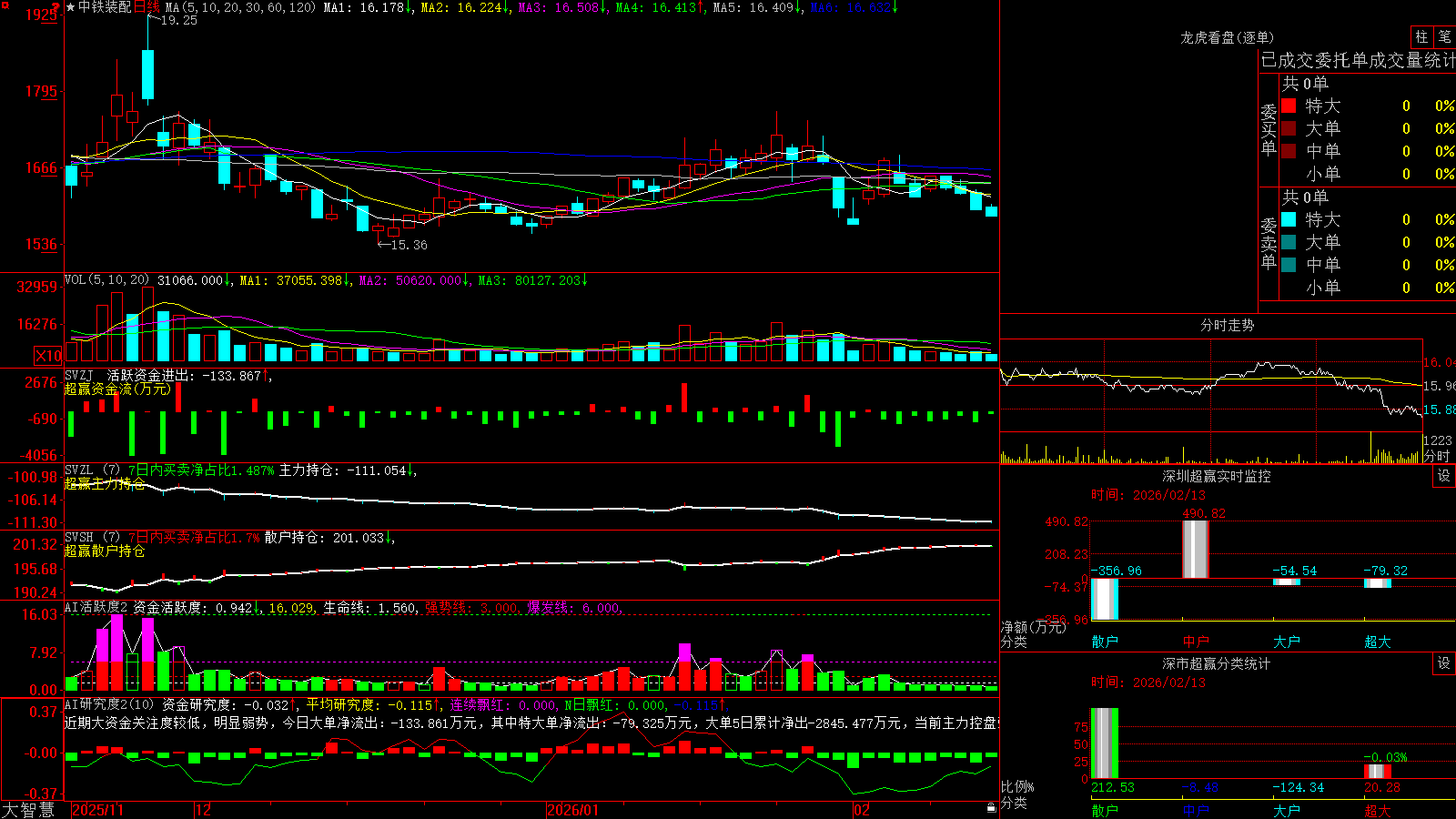The width and height of the screenshot is (1456, 819).
Task: Click 中户 in the 分类统计 chart
Action: [1196, 811]
